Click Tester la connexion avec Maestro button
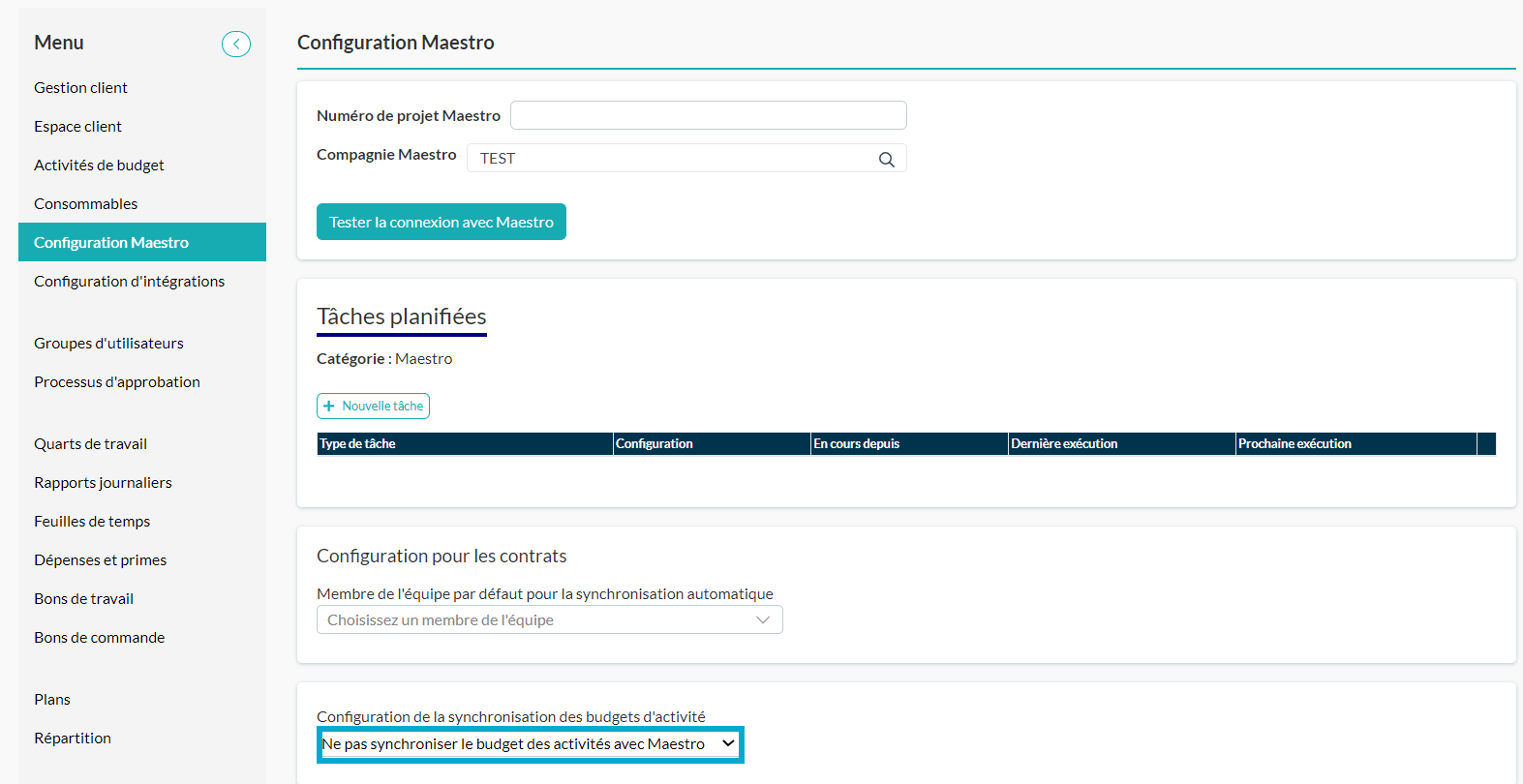 coord(442,222)
